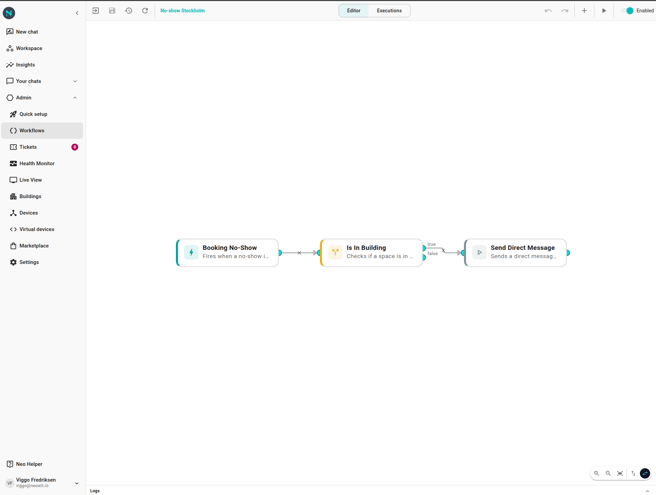The image size is (656, 495).
Task: Click the redo arrow icon
Action: (x=564, y=10)
